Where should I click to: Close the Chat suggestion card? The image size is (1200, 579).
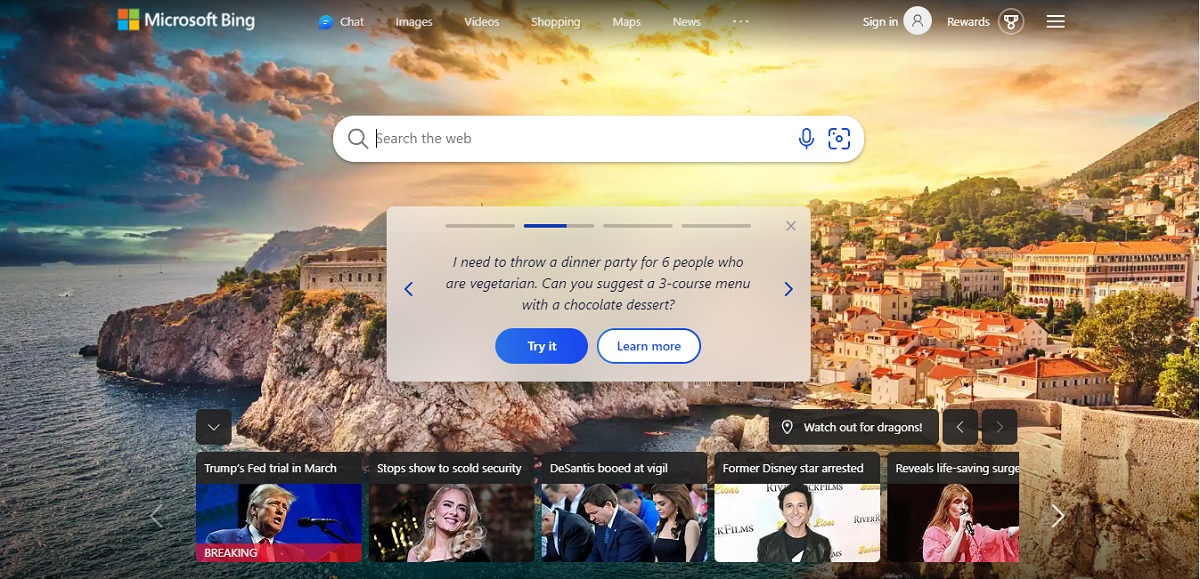[791, 226]
